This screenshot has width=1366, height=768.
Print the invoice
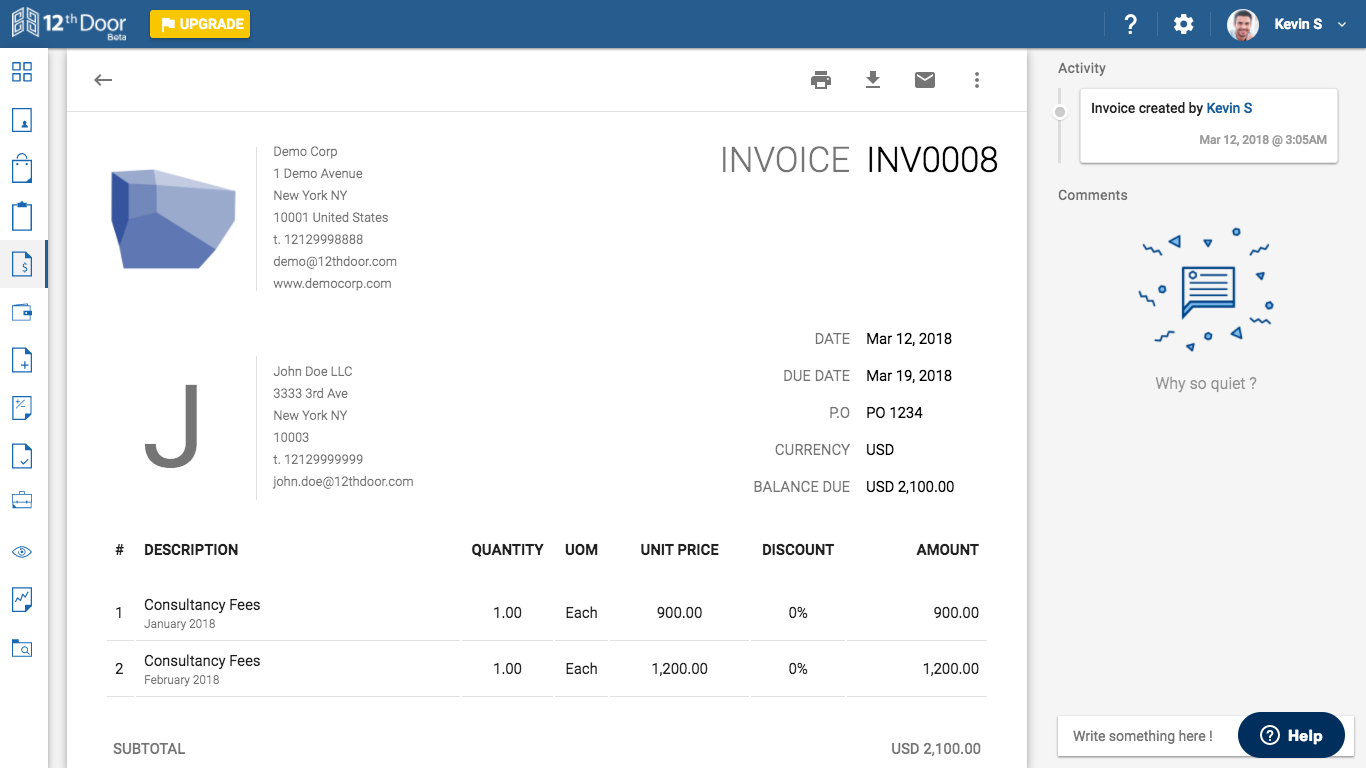tap(821, 80)
